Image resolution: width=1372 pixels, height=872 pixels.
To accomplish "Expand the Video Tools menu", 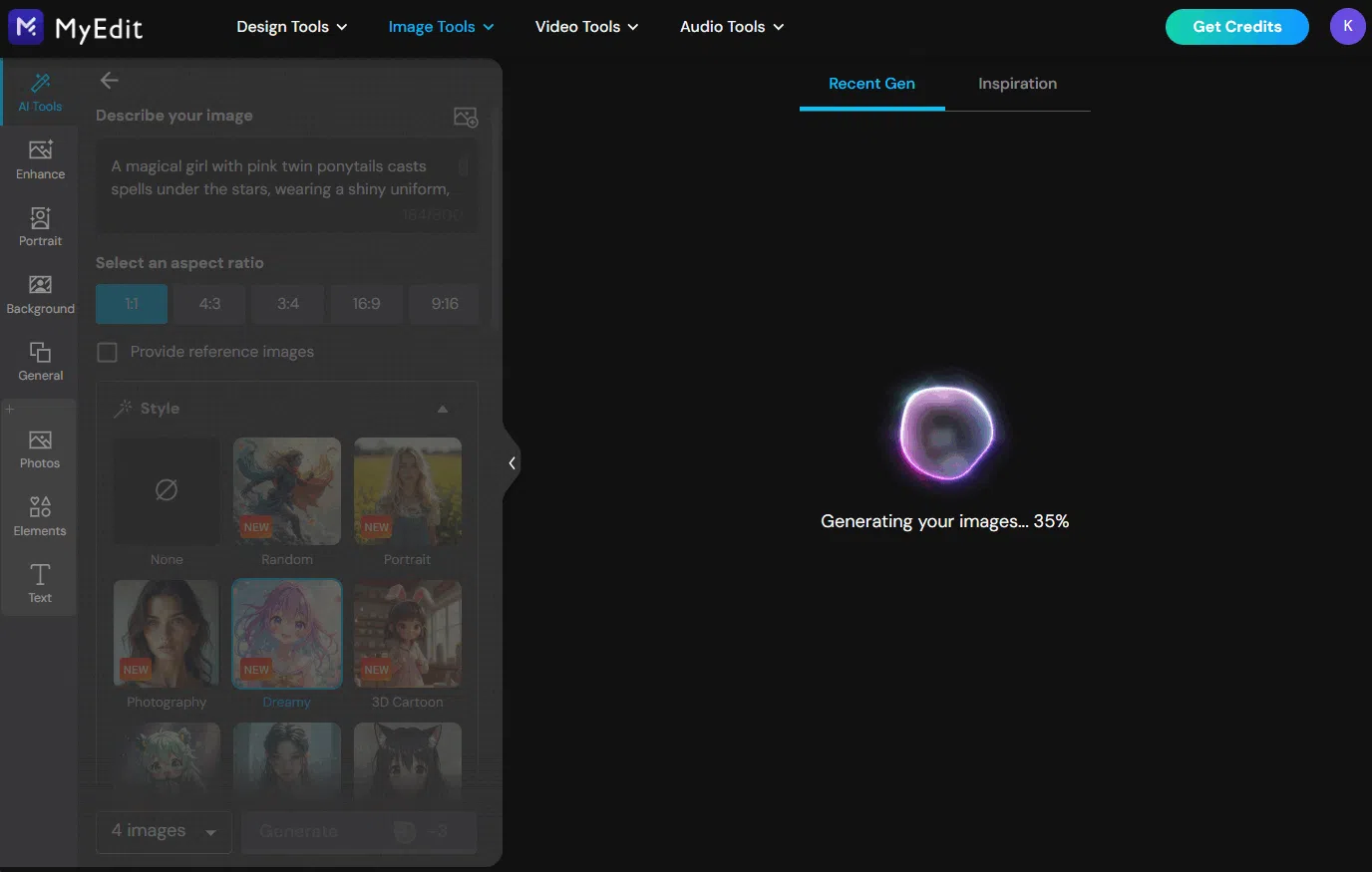I will pos(586,27).
